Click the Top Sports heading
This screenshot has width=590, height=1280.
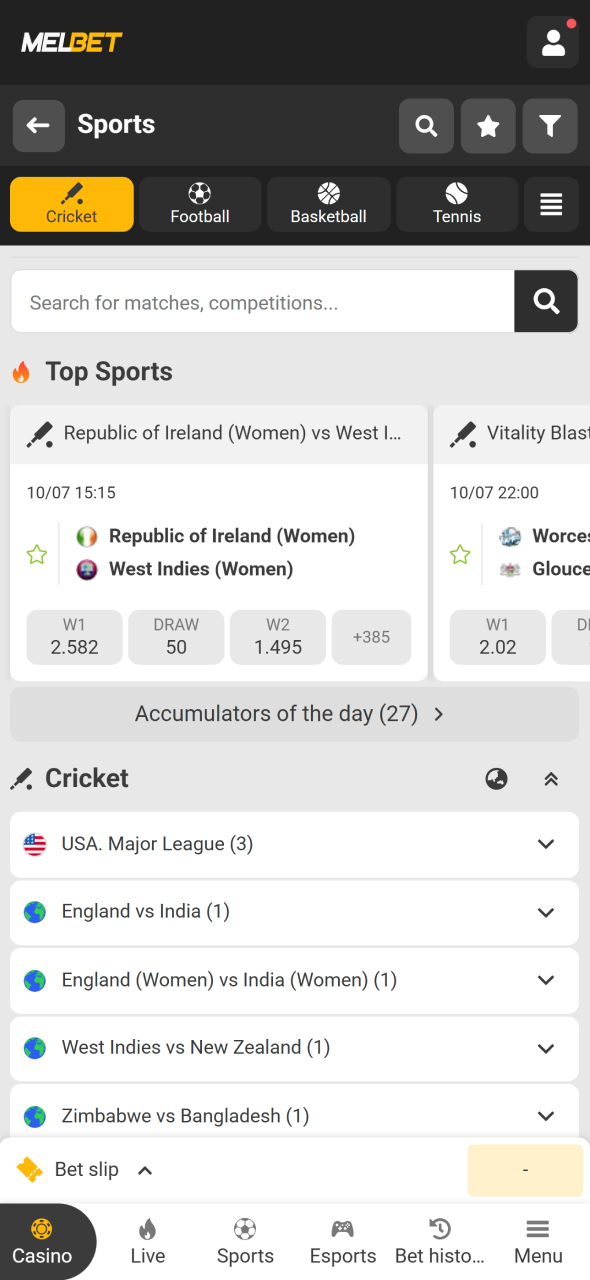point(109,372)
